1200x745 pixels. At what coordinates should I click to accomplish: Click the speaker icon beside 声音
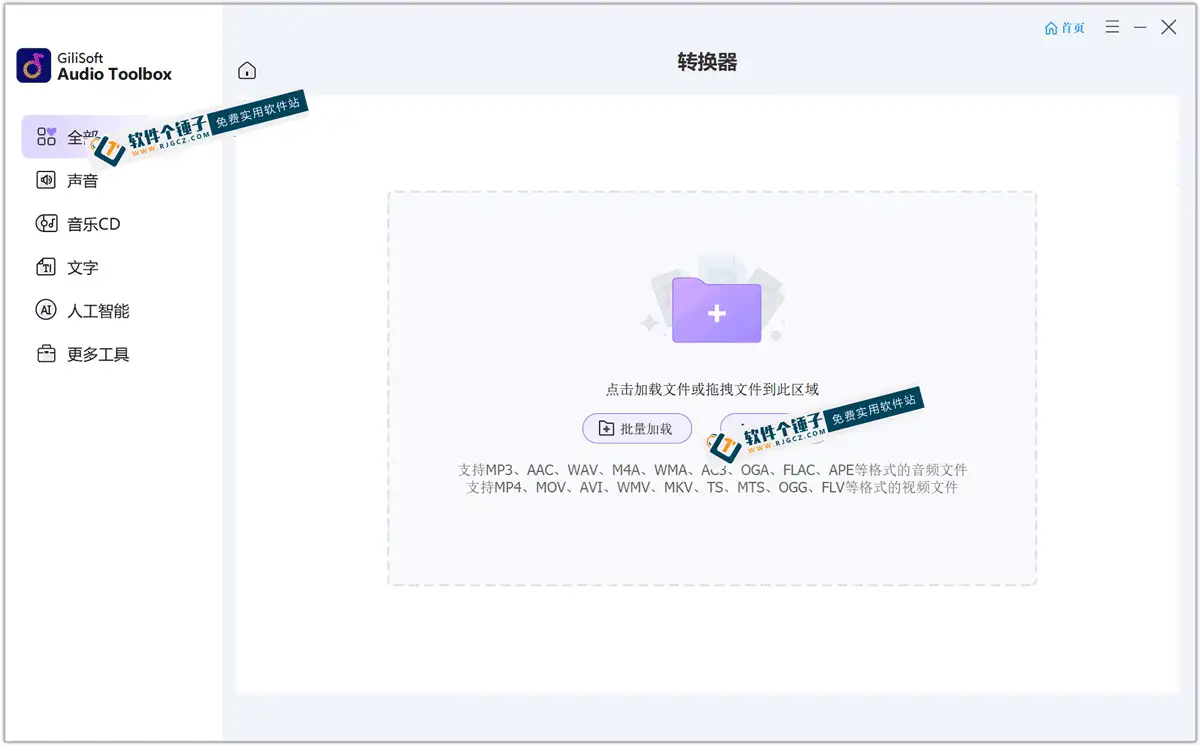click(45, 180)
